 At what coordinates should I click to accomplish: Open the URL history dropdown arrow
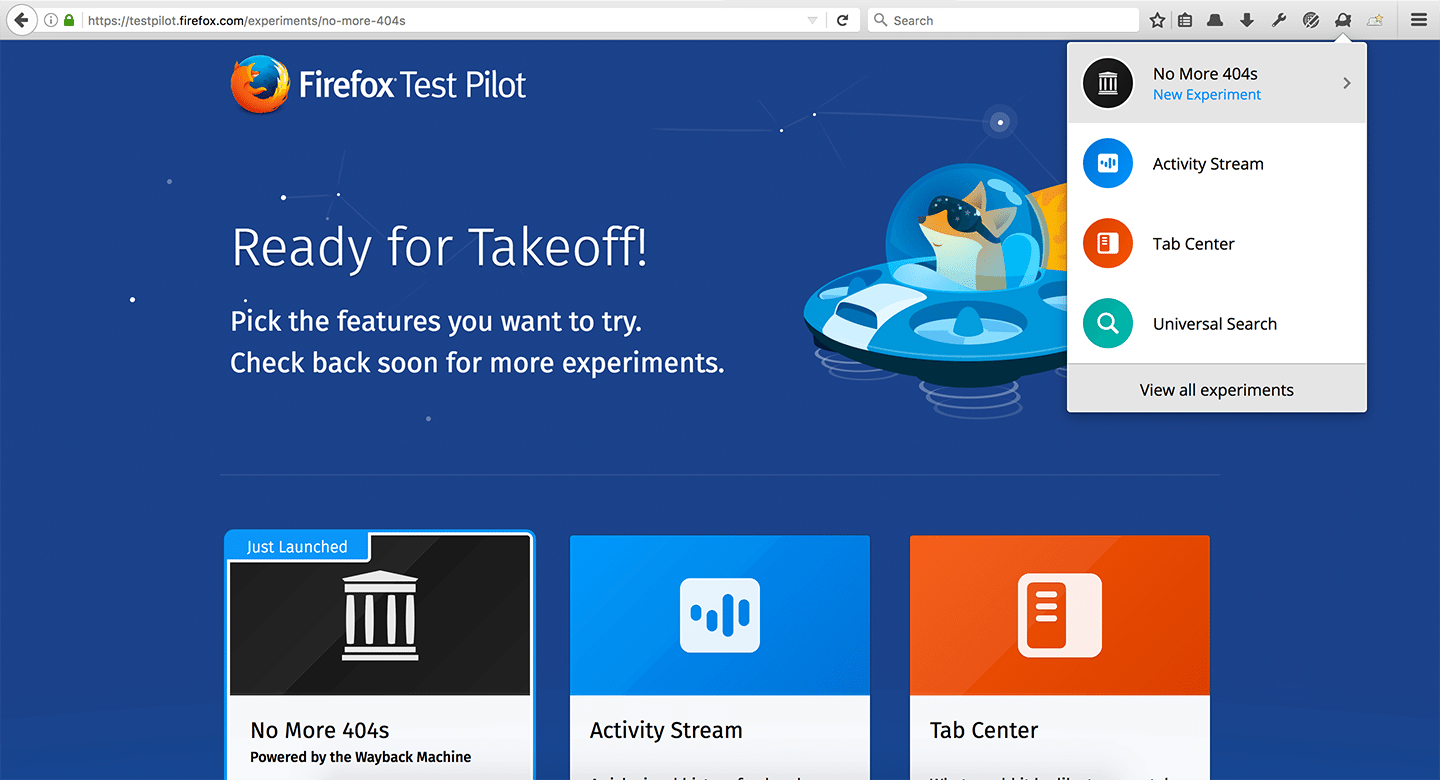point(813,20)
